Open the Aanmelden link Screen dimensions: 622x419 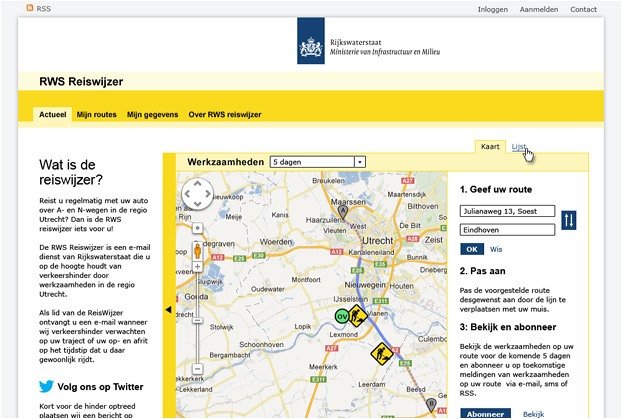tap(539, 10)
